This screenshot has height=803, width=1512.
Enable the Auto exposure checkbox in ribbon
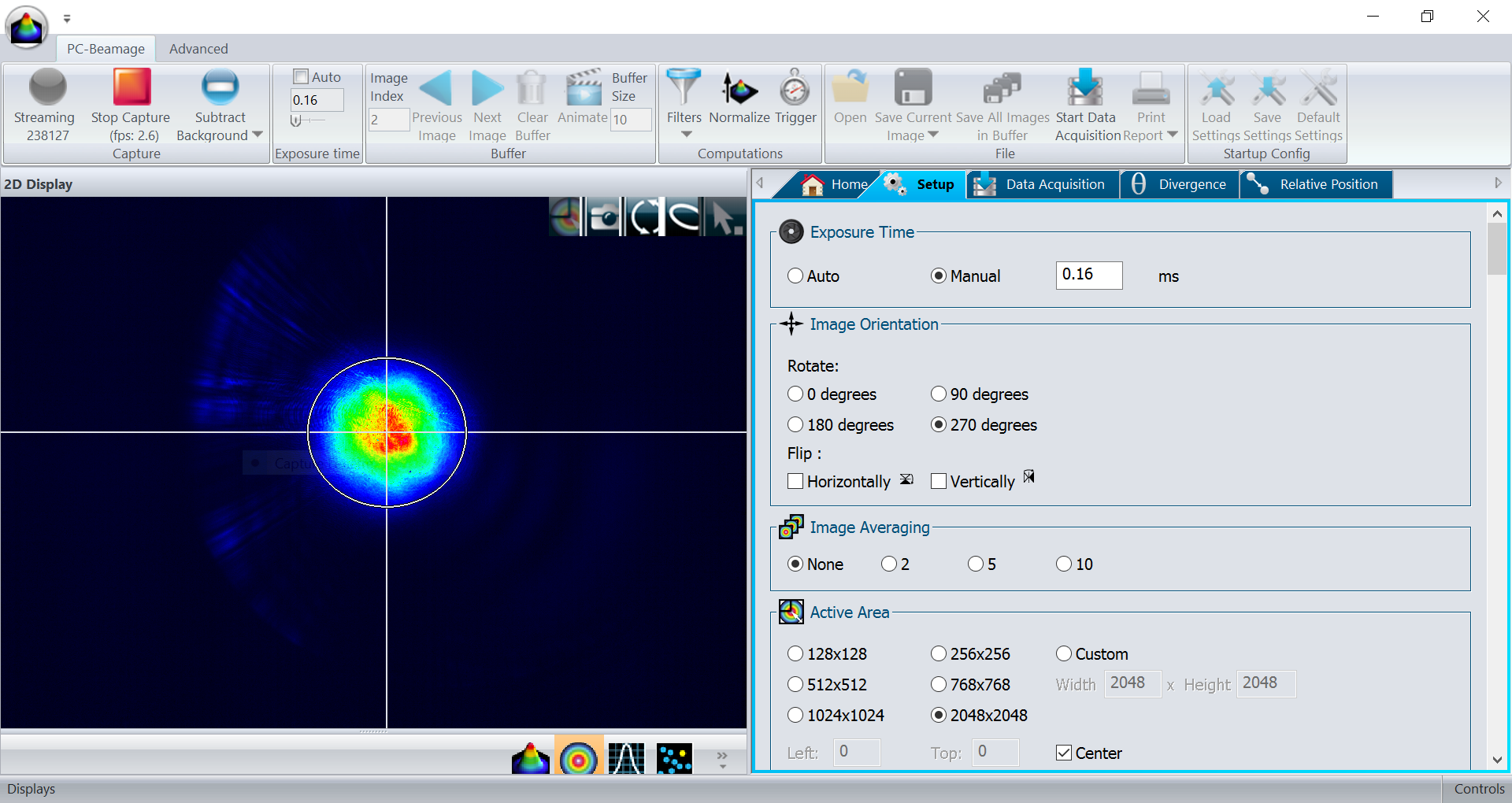[301, 77]
